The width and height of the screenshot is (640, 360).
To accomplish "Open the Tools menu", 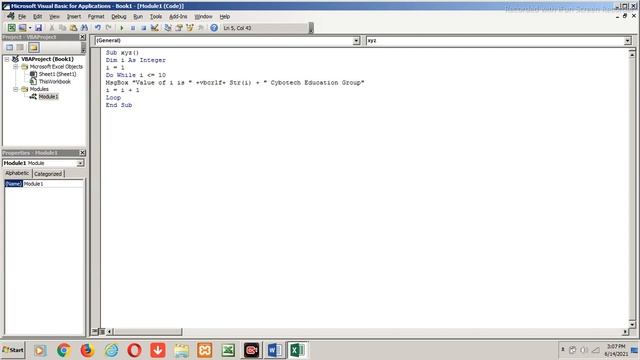I will (x=156, y=17).
